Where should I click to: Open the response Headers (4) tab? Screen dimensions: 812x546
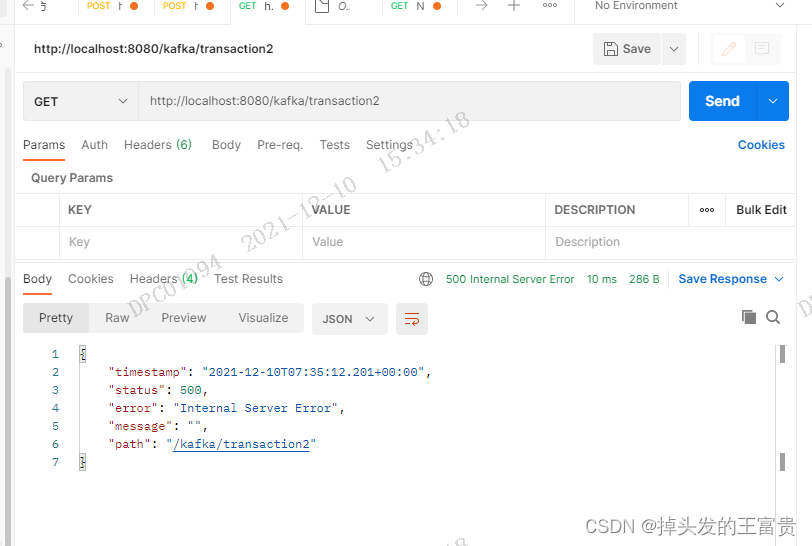tap(164, 279)
